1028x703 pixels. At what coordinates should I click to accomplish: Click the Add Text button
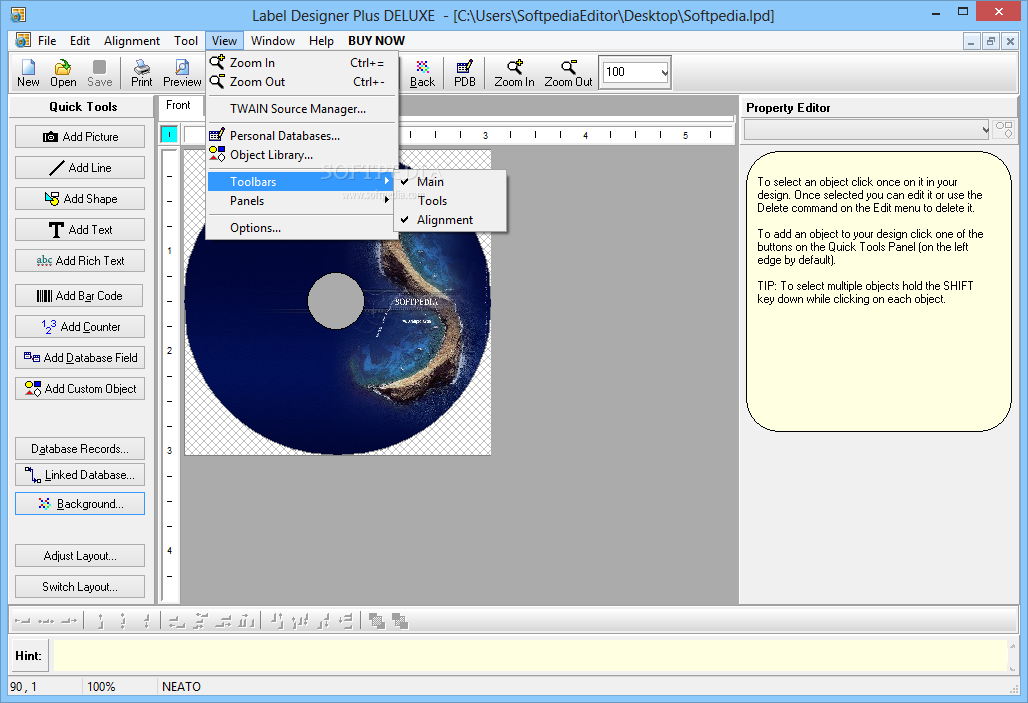coord(80,230)
